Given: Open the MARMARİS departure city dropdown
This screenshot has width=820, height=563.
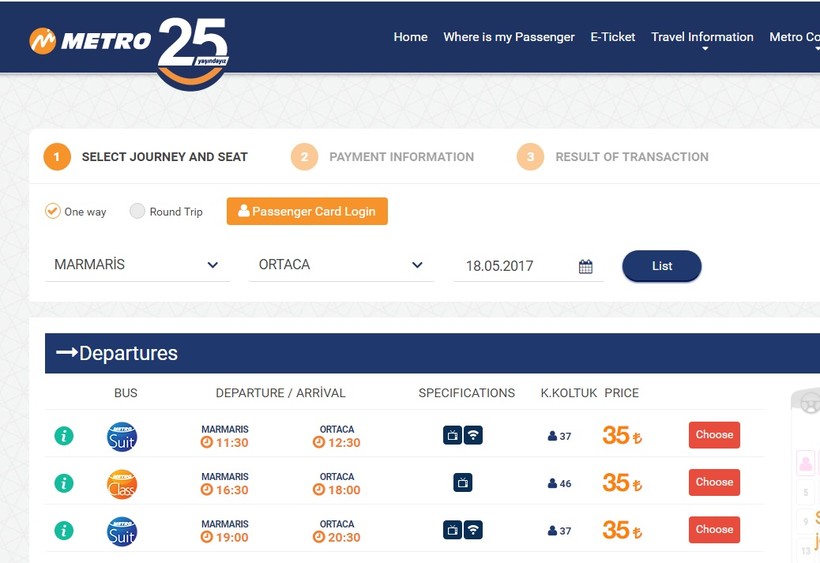Looking at the screenshot, I should 137,265.
